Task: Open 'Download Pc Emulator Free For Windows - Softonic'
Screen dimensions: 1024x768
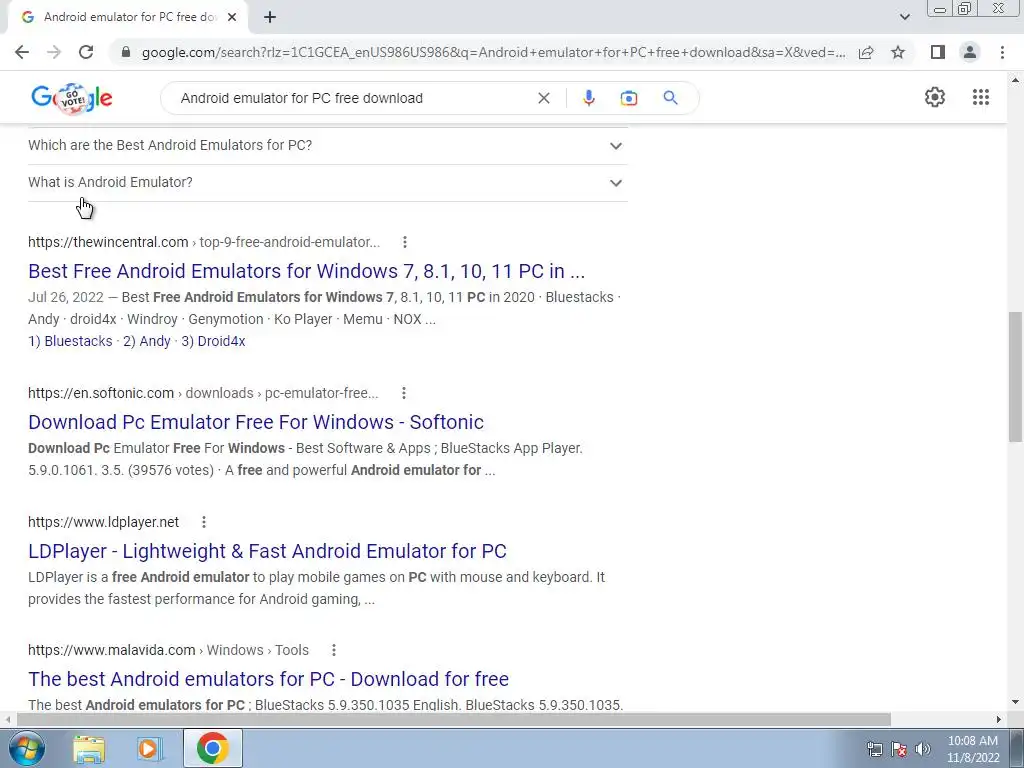Action: [x=256, y=422]
